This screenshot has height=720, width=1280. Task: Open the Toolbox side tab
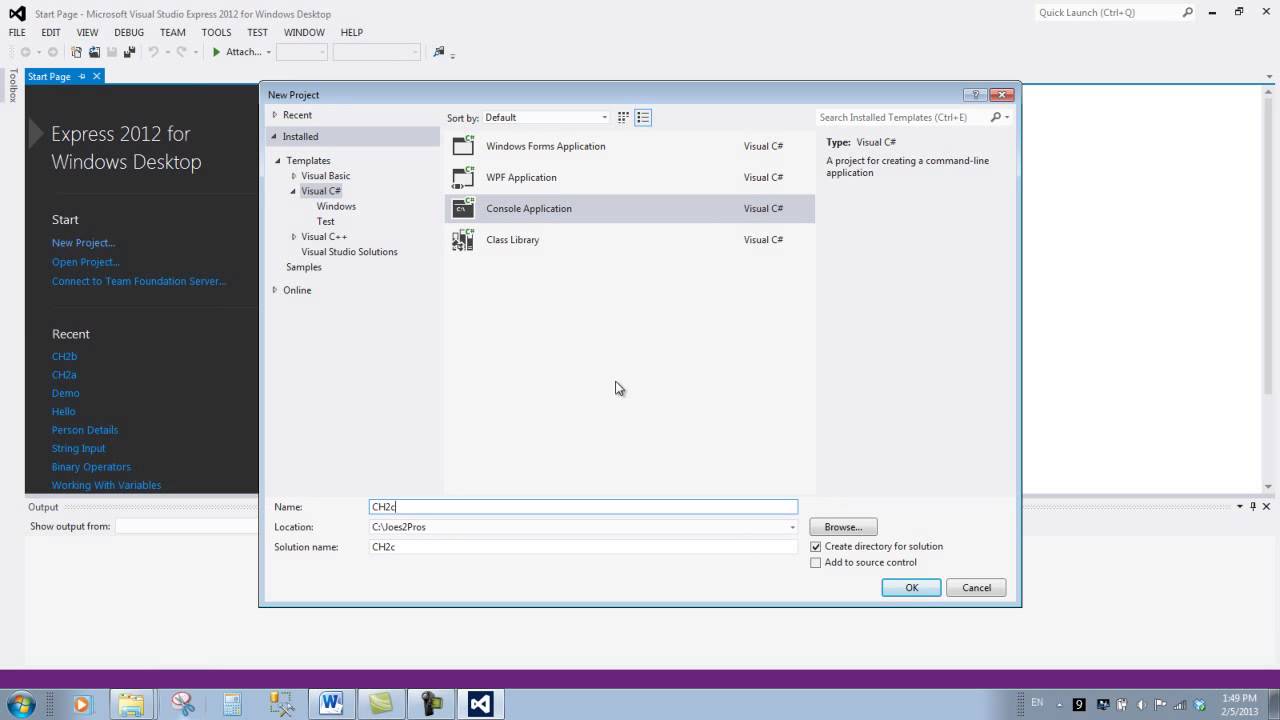click(13, 86)
